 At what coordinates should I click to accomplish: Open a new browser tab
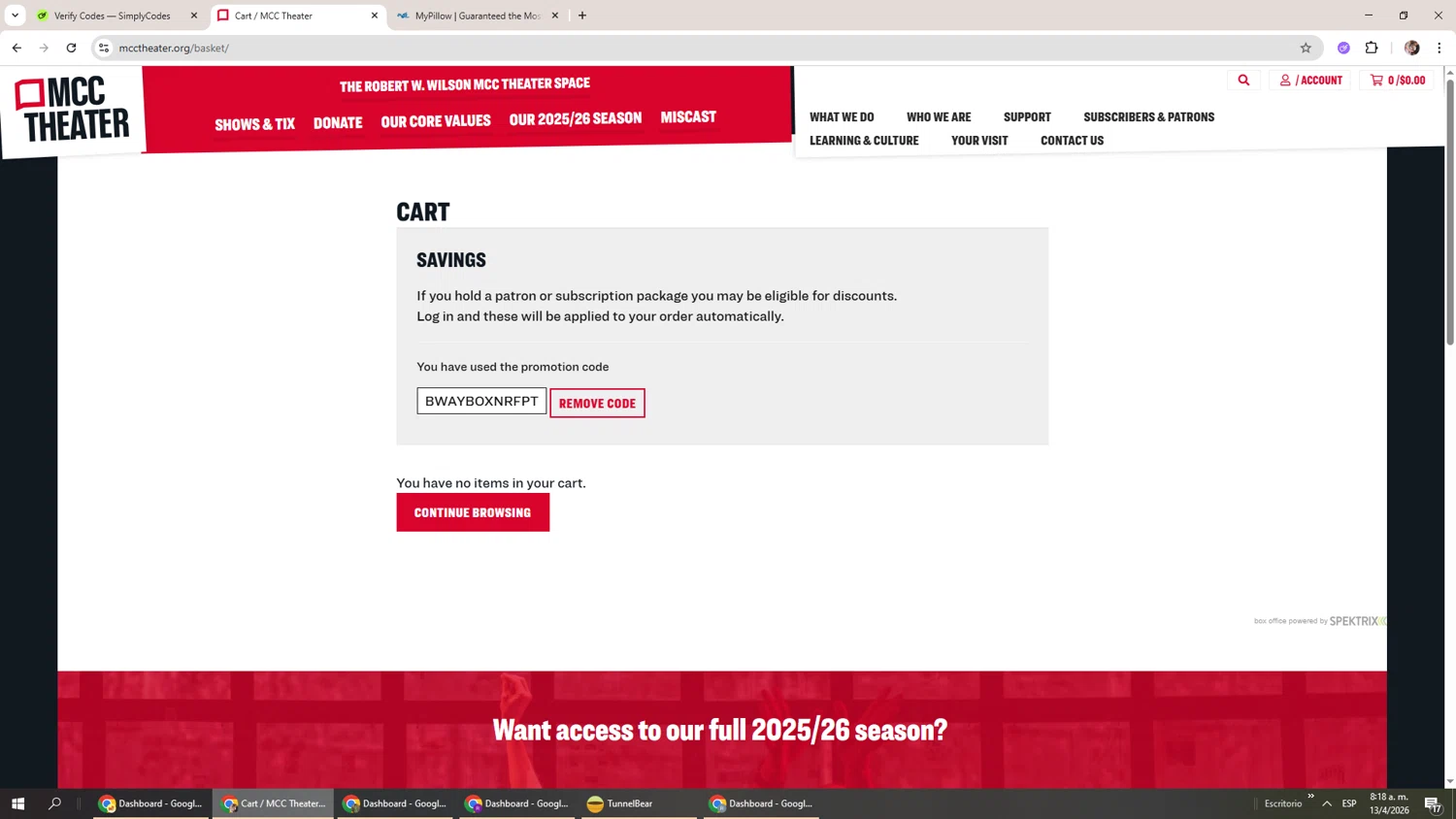point(582,16)
